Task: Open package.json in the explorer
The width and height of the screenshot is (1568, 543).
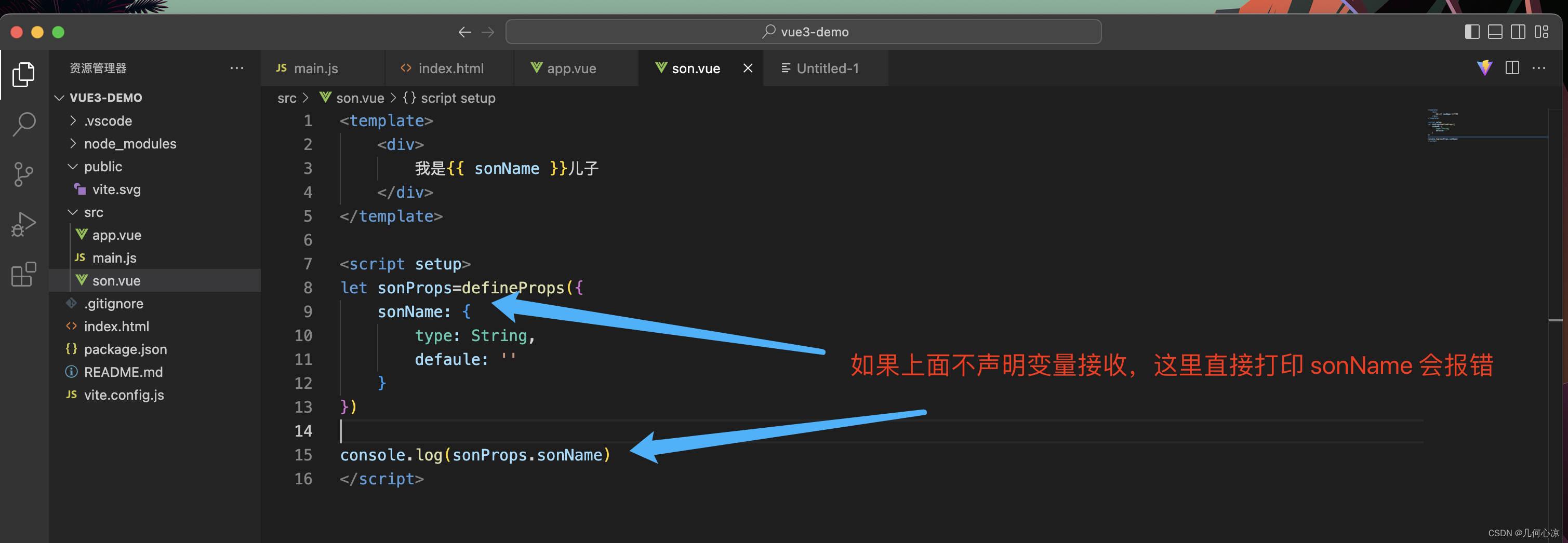Action: (x=155, y=349)
